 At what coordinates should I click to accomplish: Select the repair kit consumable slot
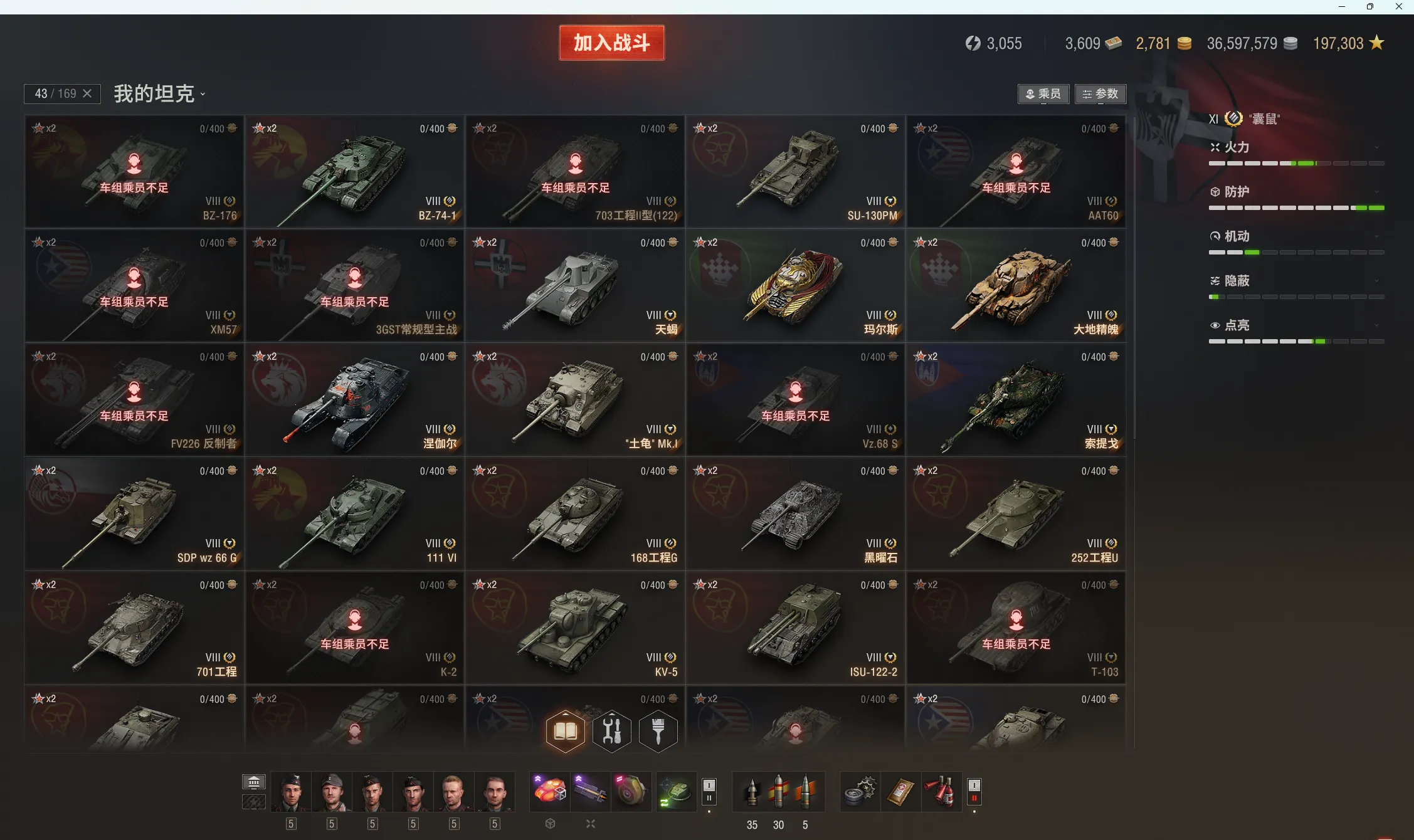point(860,792)
